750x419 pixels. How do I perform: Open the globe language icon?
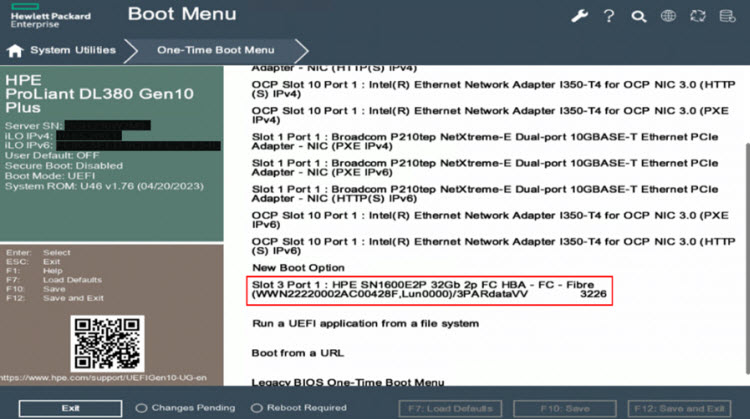[669, 16]
